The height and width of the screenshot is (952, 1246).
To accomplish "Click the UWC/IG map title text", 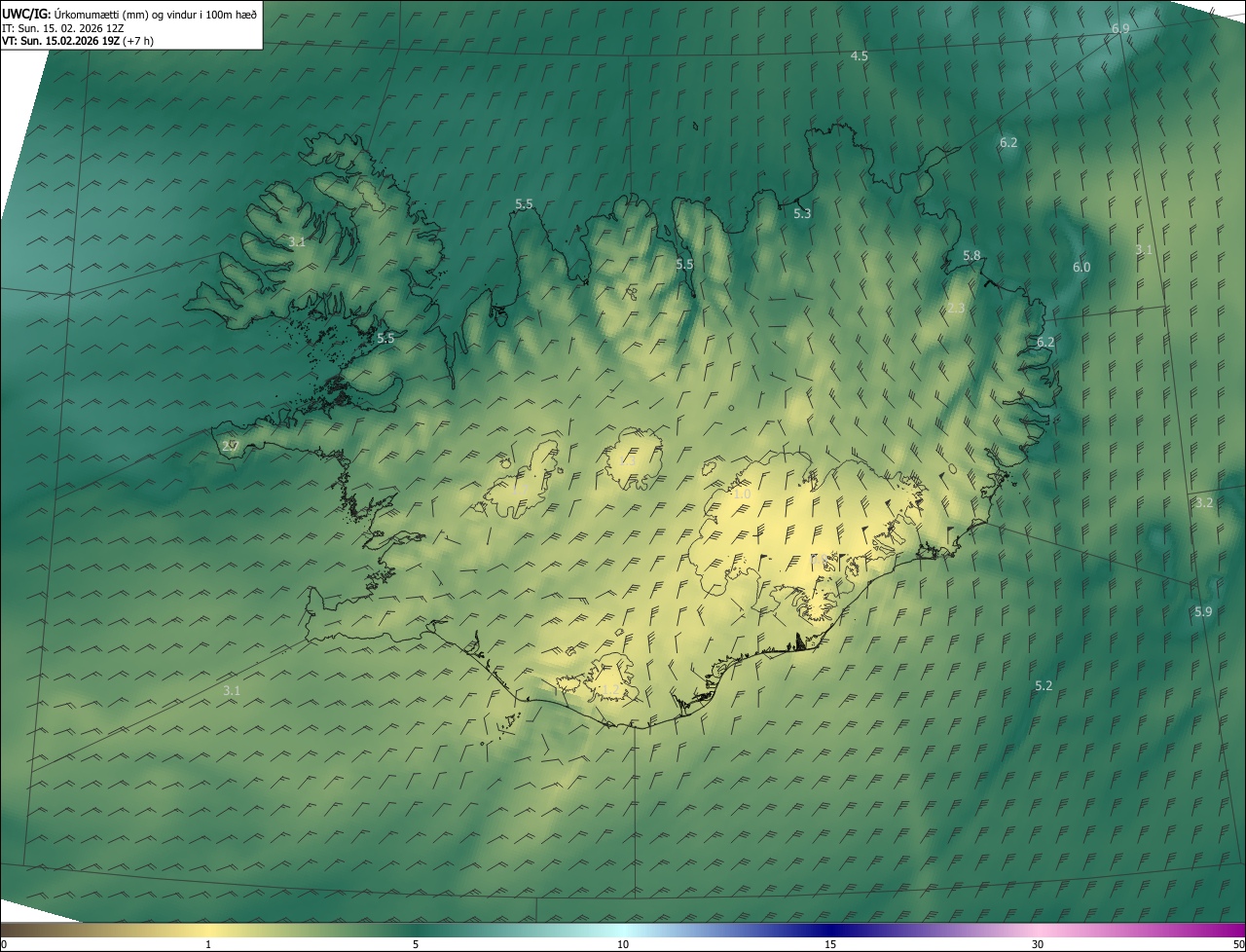I will [x=129, y=14].
